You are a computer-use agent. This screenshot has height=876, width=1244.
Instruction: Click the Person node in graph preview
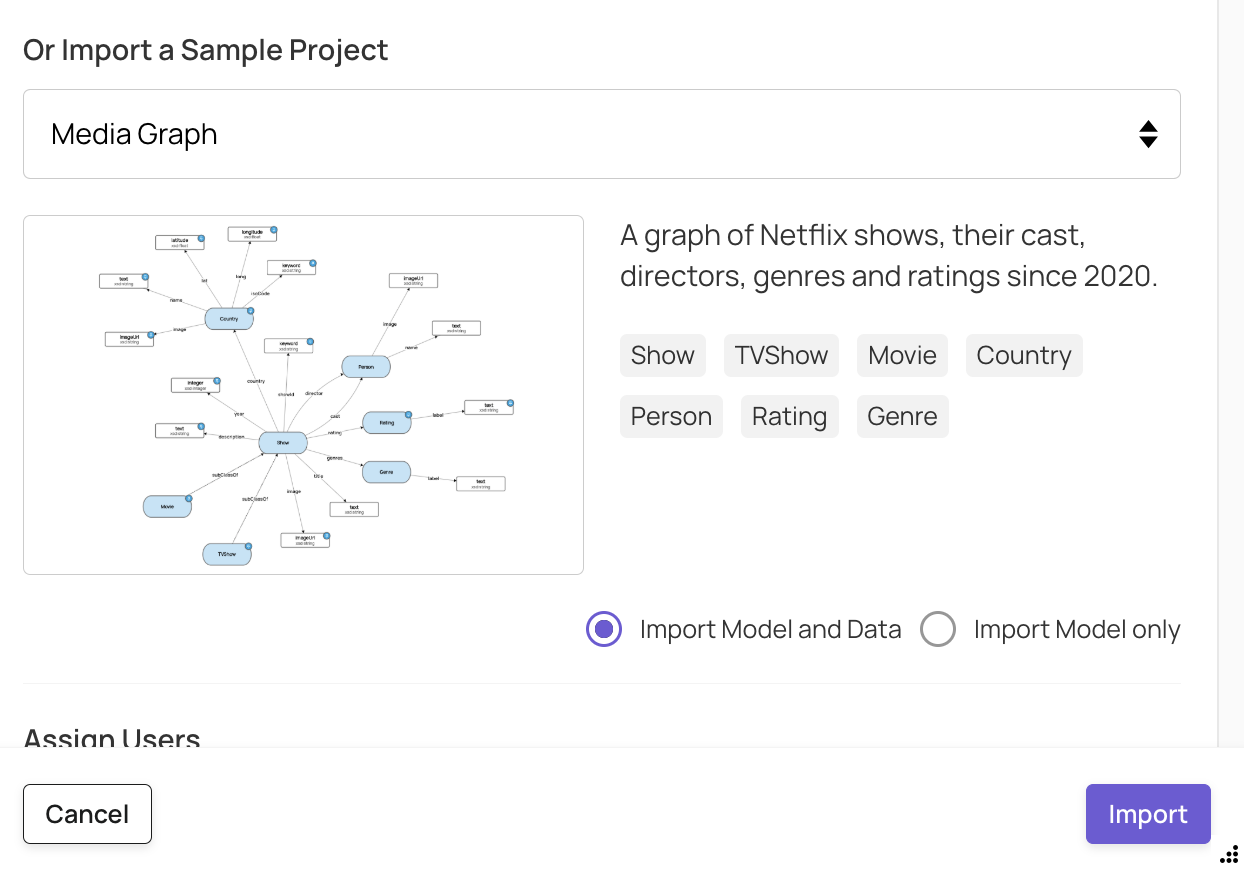pos(366,367)
